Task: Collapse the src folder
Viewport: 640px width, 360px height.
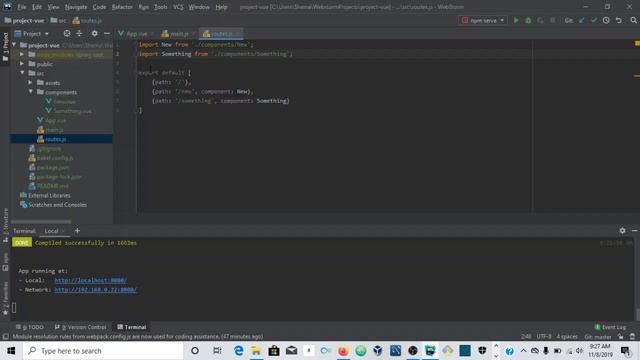Action: coord(22,73)
